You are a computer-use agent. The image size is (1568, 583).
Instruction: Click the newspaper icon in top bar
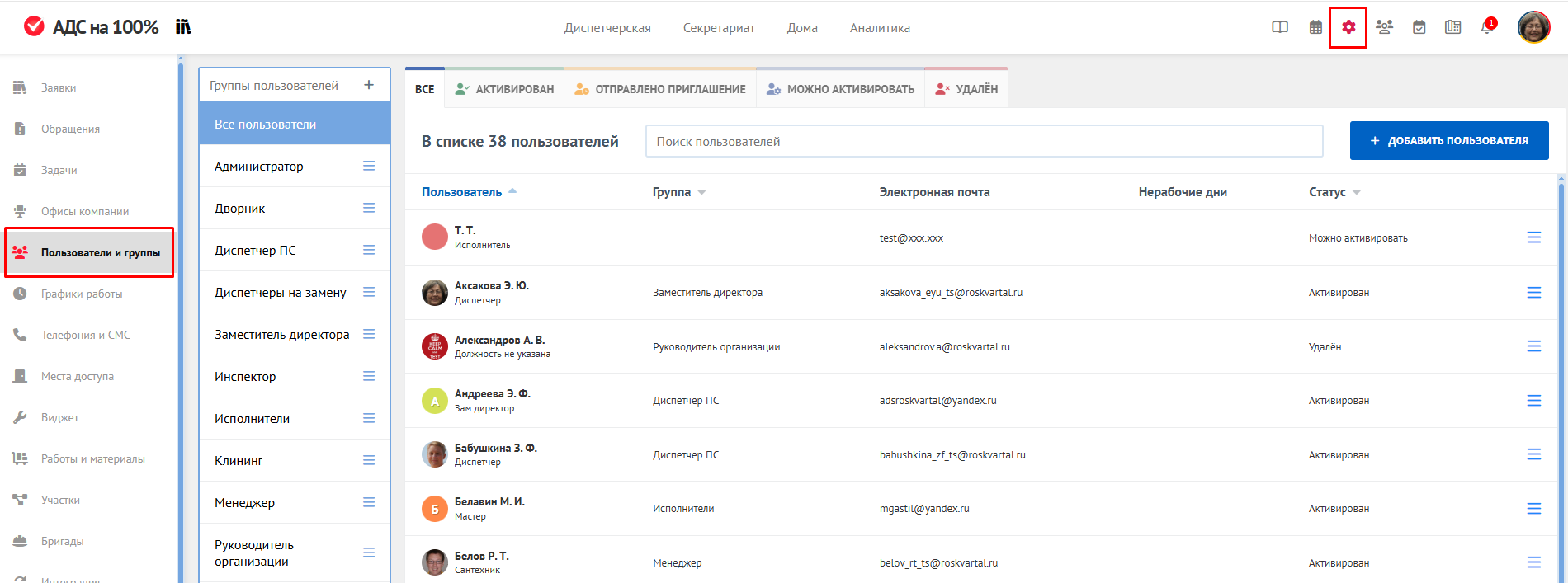pyautogui.click(x=1452, y=27)
